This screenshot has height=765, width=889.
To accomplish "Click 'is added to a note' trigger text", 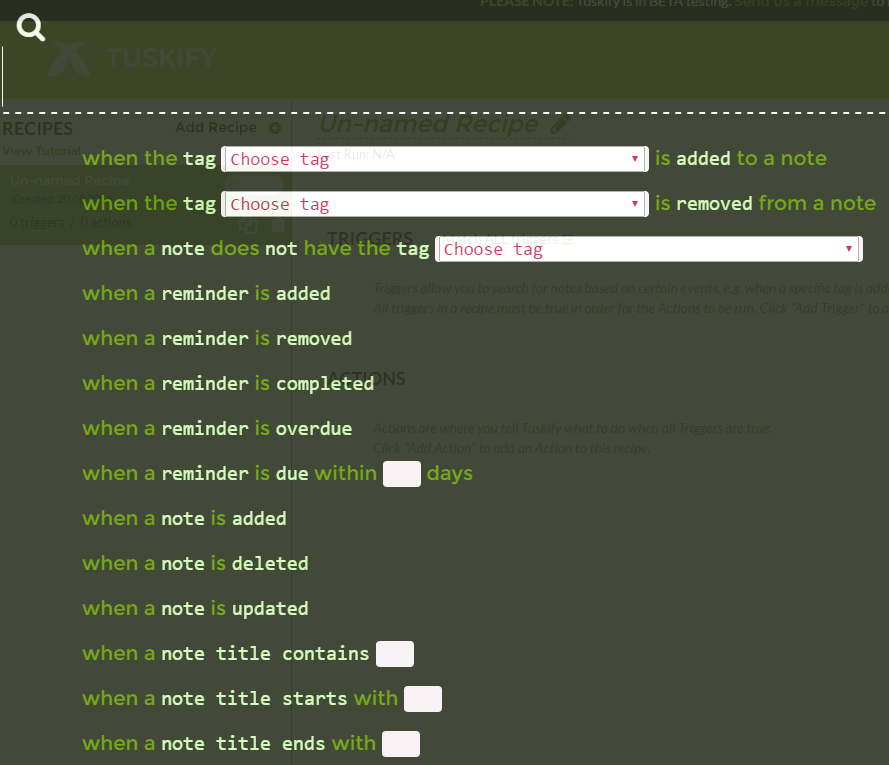I will pos(740,158).
